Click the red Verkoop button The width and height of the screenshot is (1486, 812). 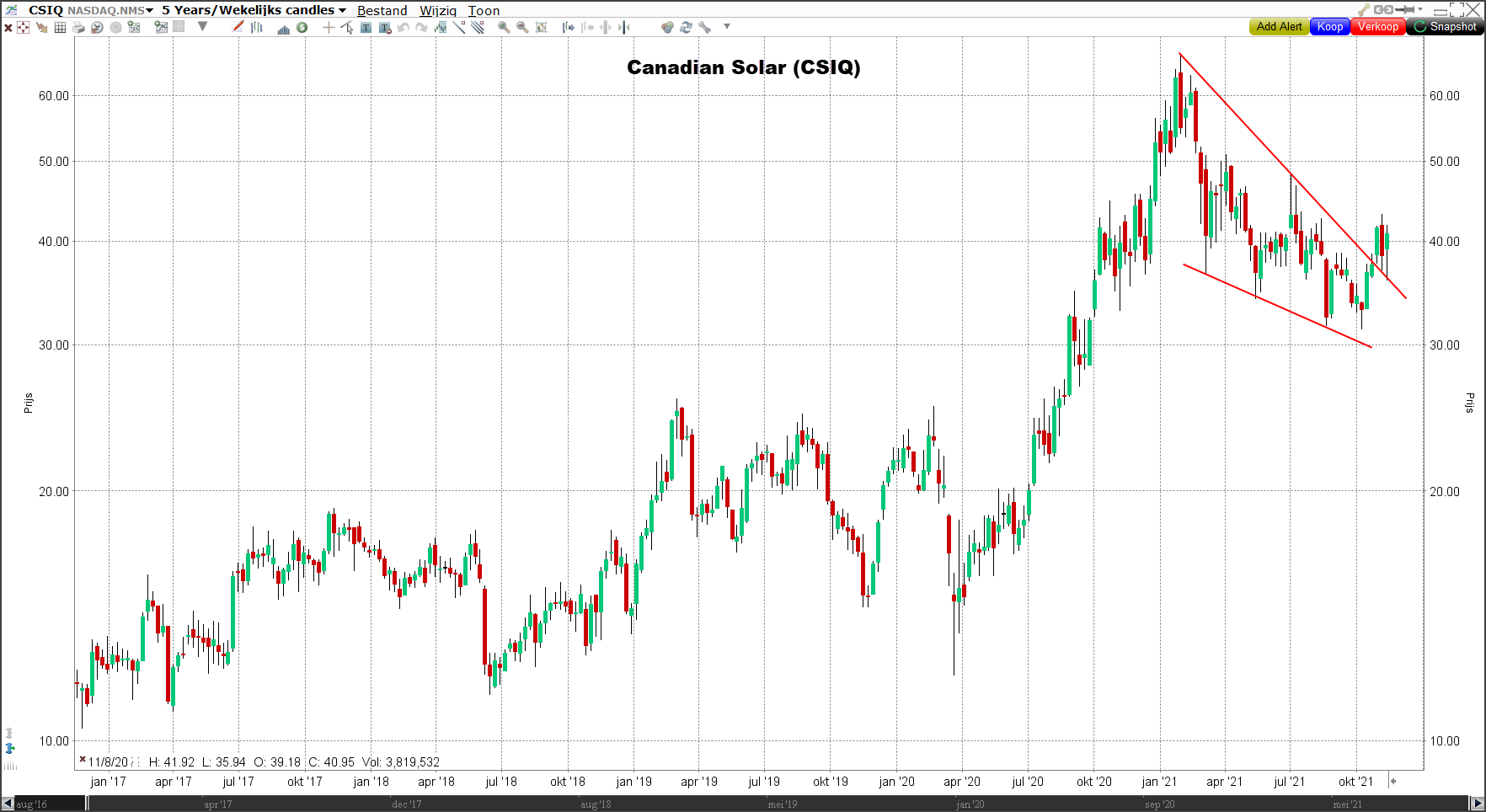[1378, 27]
